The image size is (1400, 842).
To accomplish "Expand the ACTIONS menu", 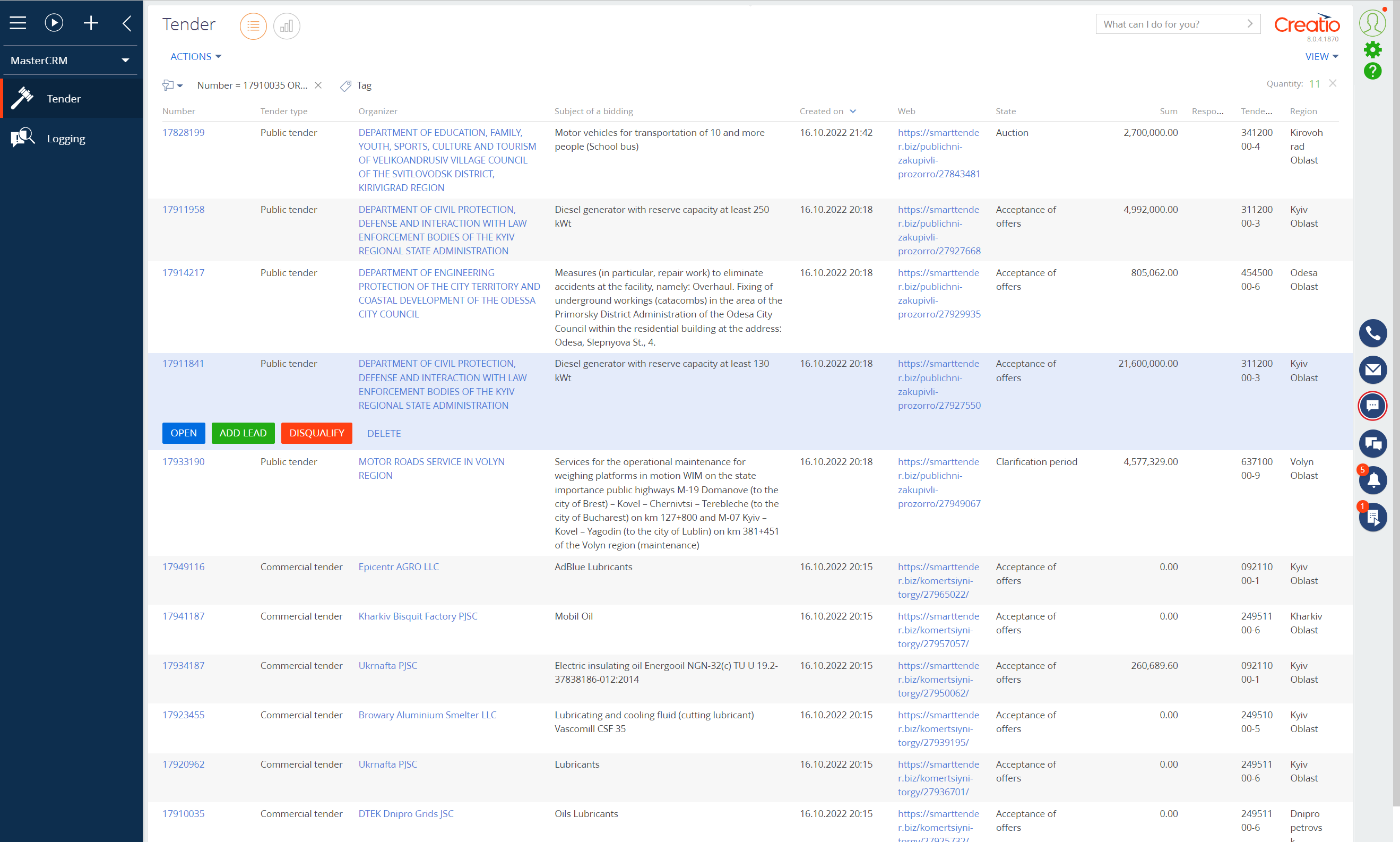I will pyautogui.click(x=196, y=57).
